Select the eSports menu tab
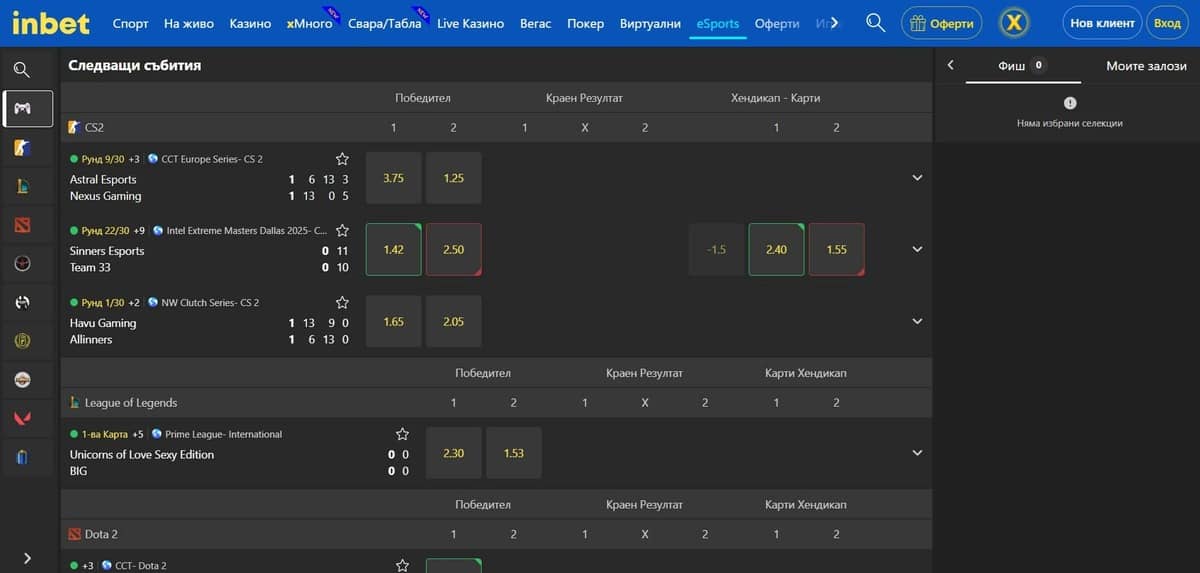Image resolution: width=1200 pixels, height=573 pixels. click(718, 23)
